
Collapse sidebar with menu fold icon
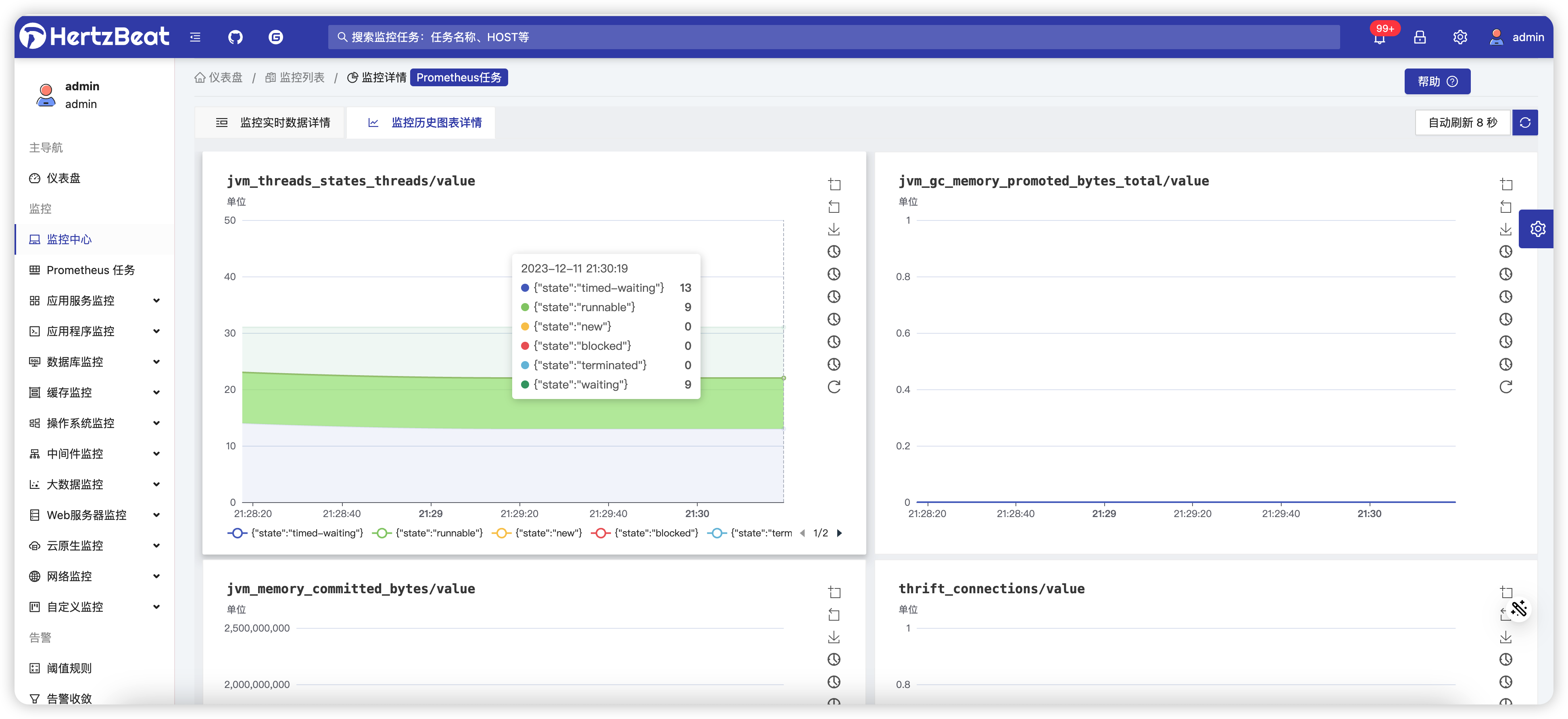point(195,37)
